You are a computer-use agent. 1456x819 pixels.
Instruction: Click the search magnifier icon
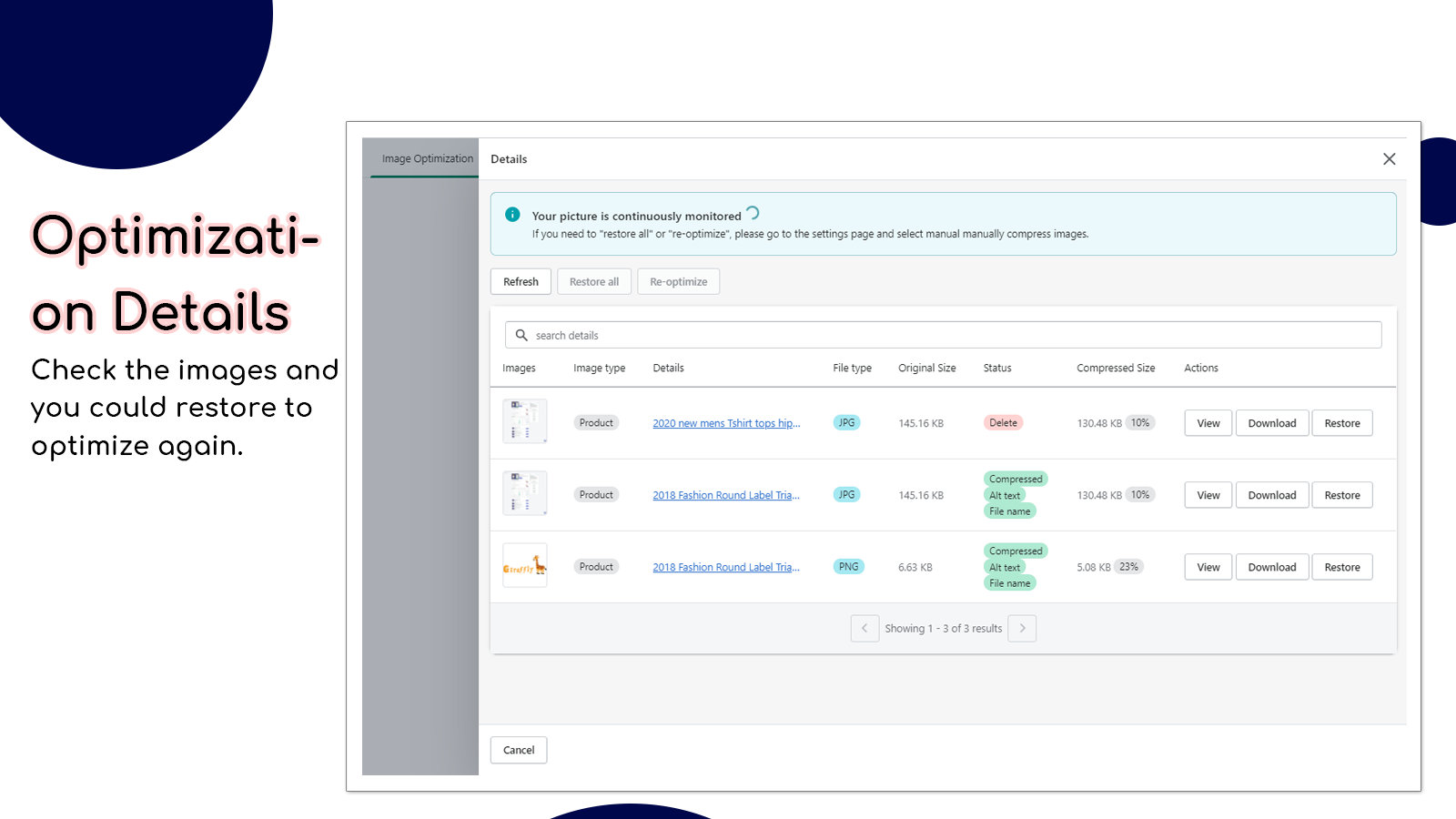pos(521,335)
